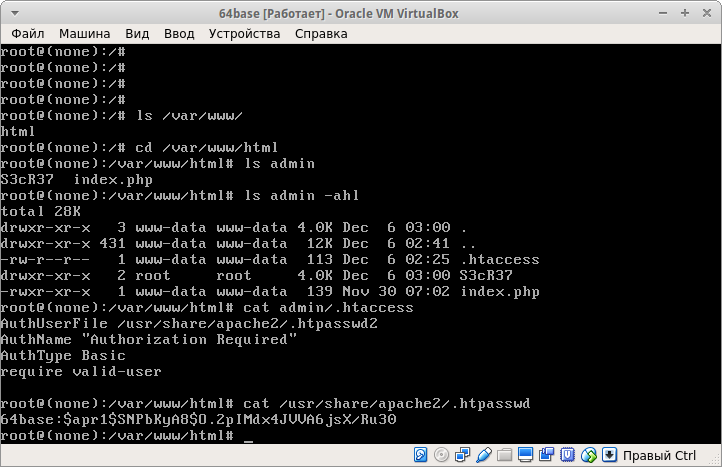Open the Машина menu
The height and width of the screenshot is (467, 722).
(x=84, y=34)
